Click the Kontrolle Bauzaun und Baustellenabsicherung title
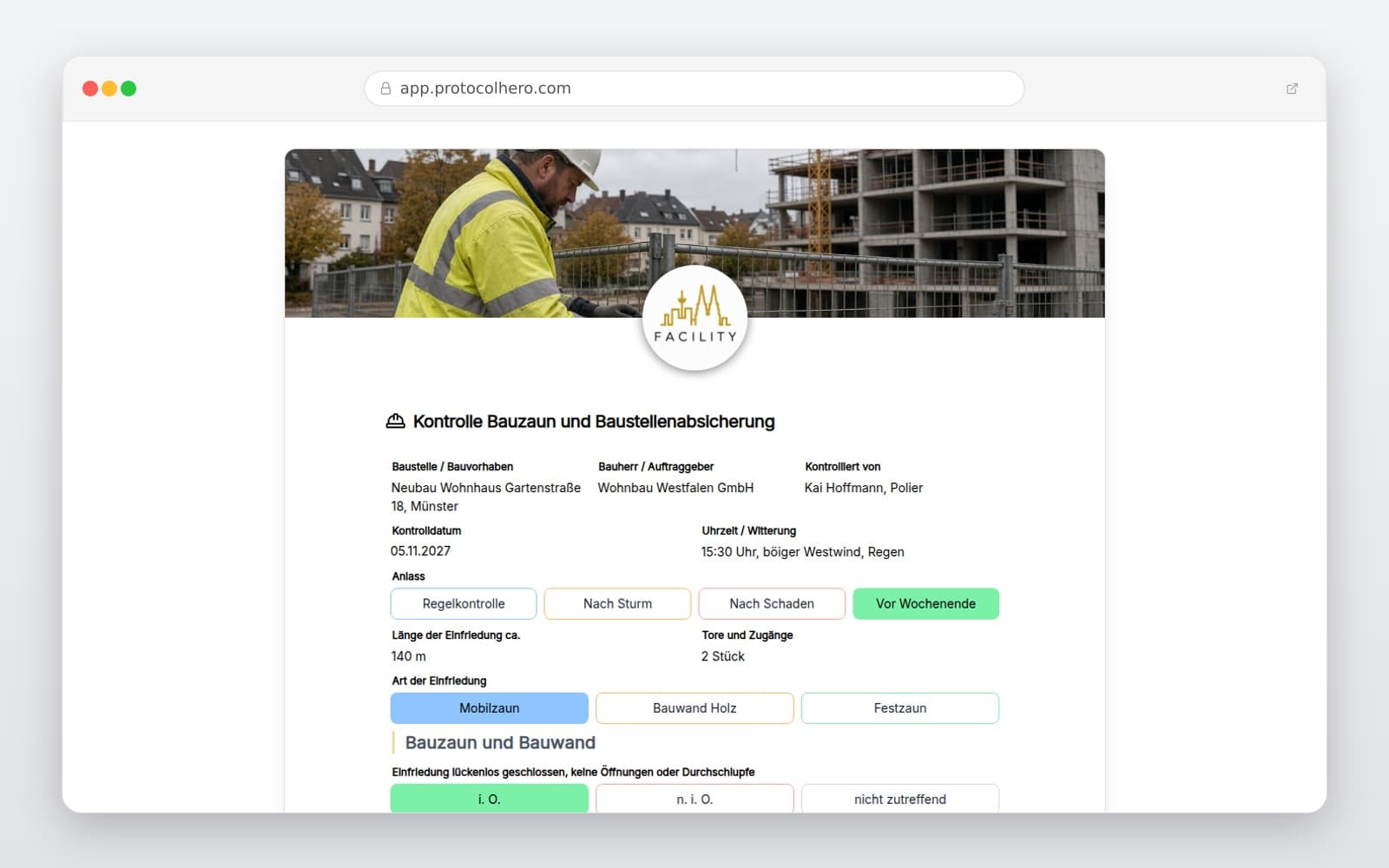1389x868 pixels. (x=594, y=421)
